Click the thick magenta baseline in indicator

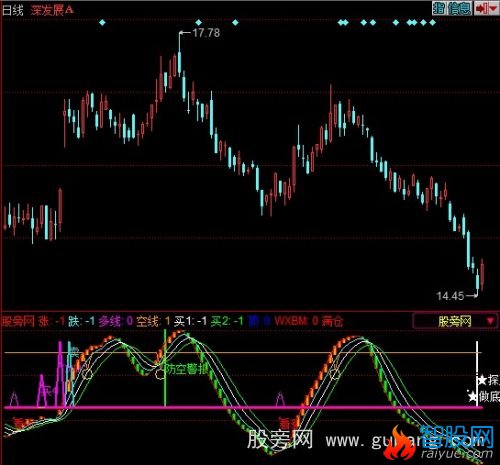(243, 407)
